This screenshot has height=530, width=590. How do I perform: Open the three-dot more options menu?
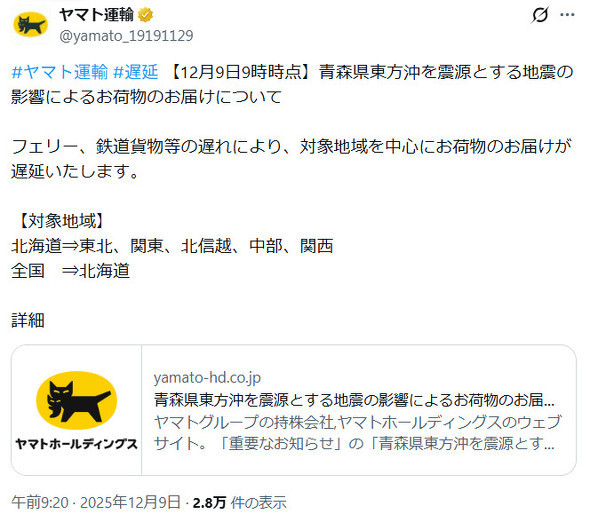(567, 15)
